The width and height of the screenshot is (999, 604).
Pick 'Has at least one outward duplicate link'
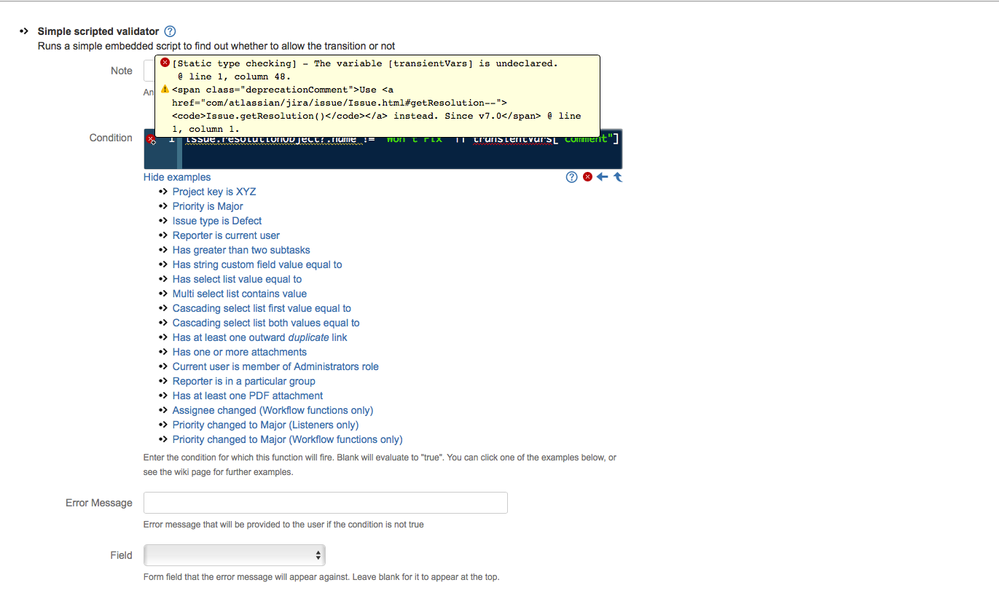click(259, 338)
